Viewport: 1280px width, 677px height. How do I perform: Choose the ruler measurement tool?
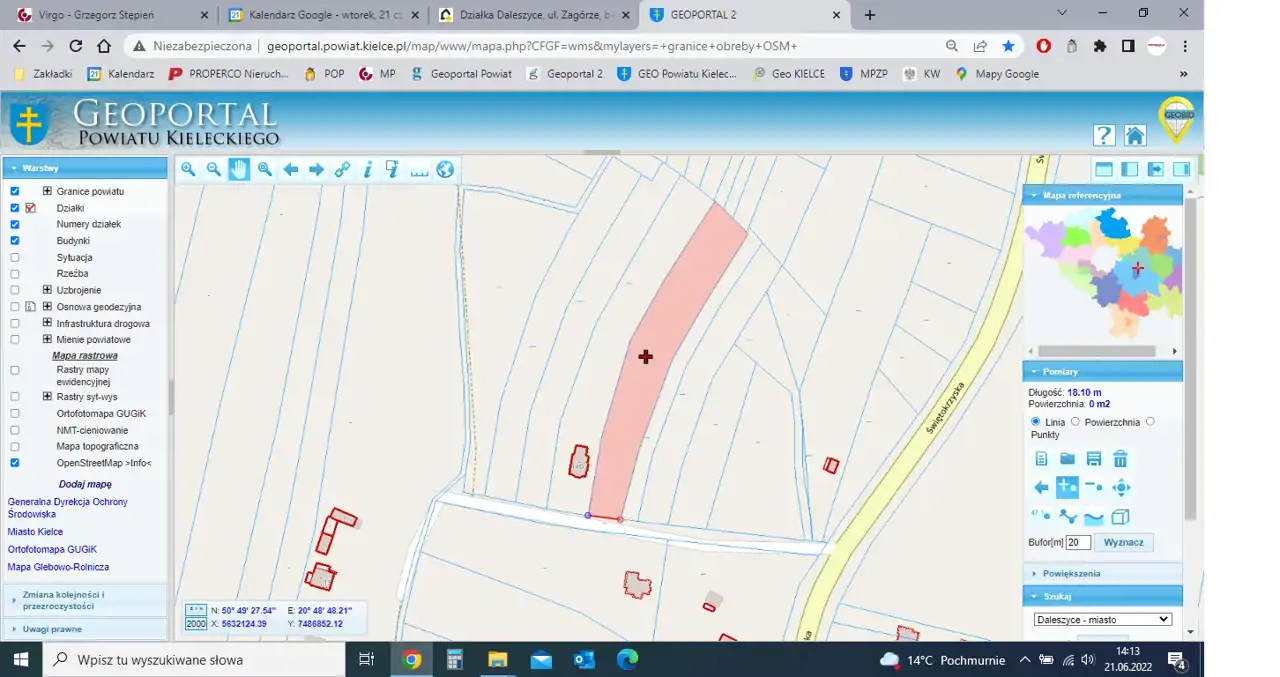tap(419, 170)
